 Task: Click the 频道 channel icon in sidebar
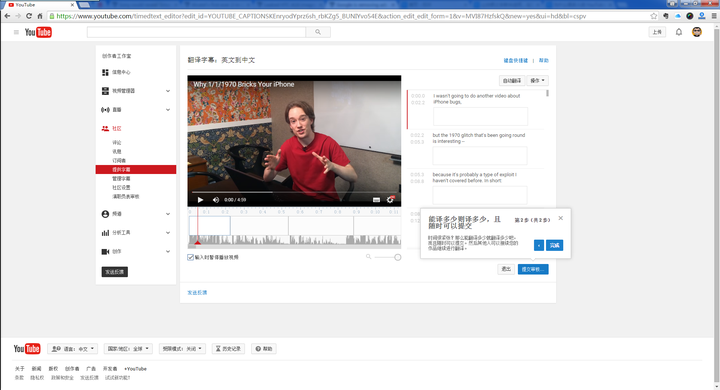point(105,214)
